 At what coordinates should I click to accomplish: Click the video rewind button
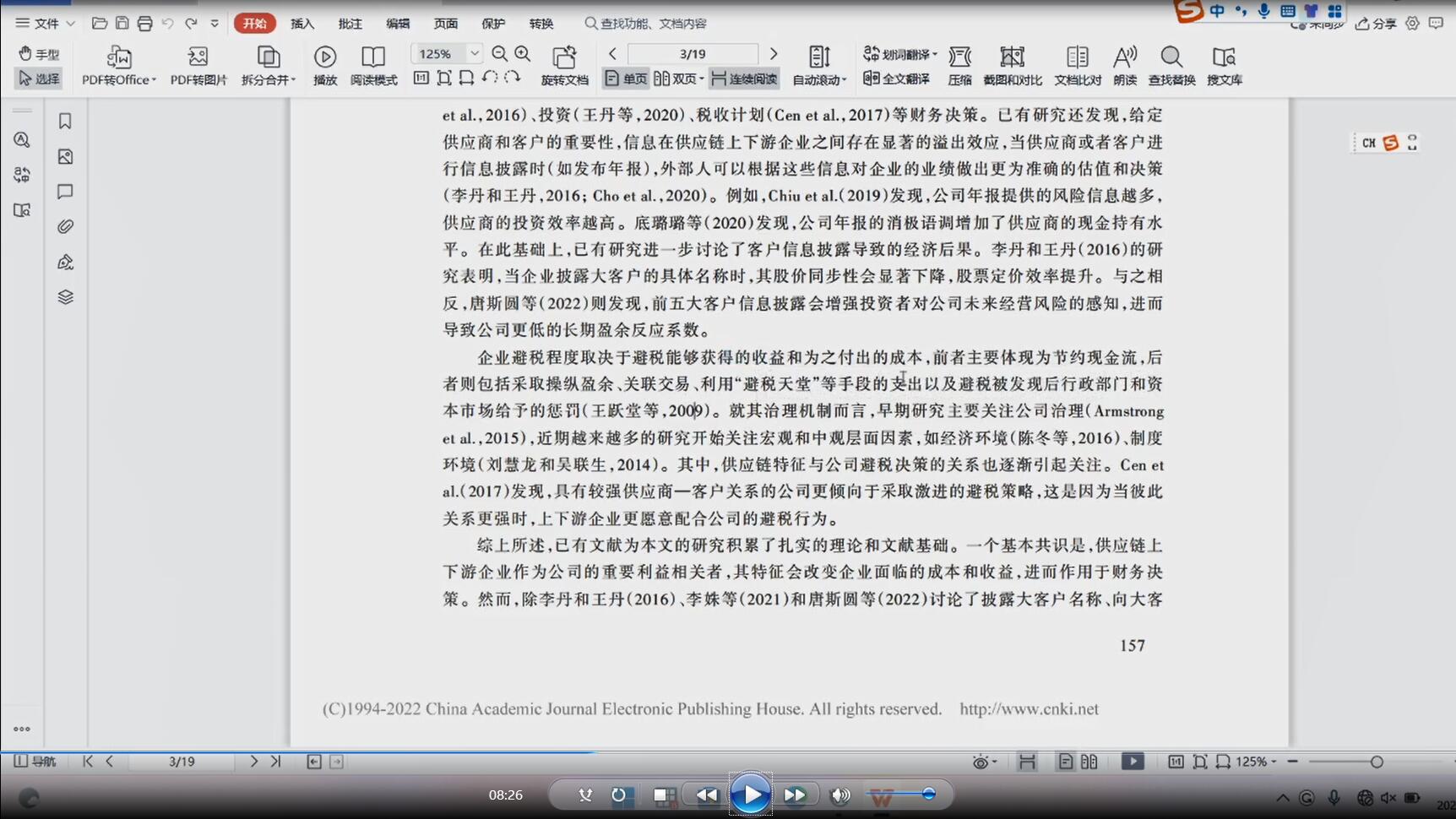click(x=707, y=795)
